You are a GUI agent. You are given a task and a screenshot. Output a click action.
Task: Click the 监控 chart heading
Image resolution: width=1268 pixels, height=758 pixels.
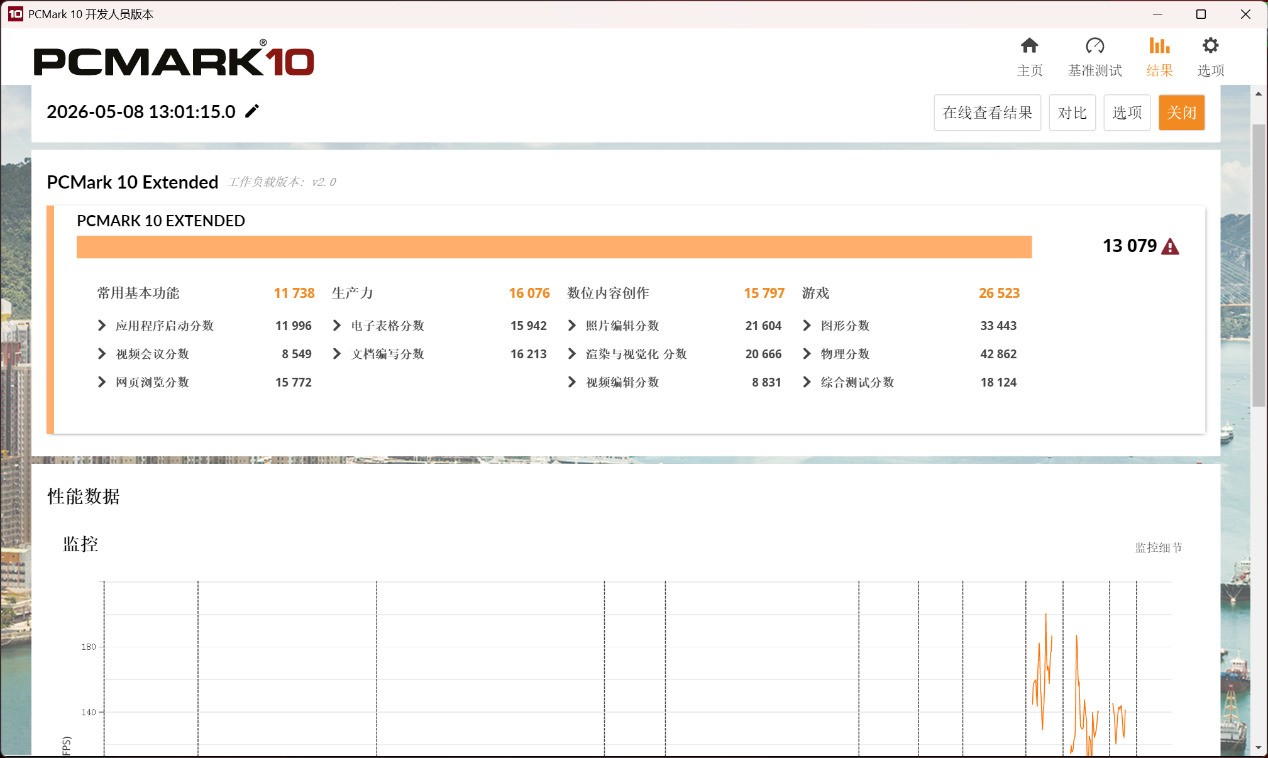click(81, 544)
